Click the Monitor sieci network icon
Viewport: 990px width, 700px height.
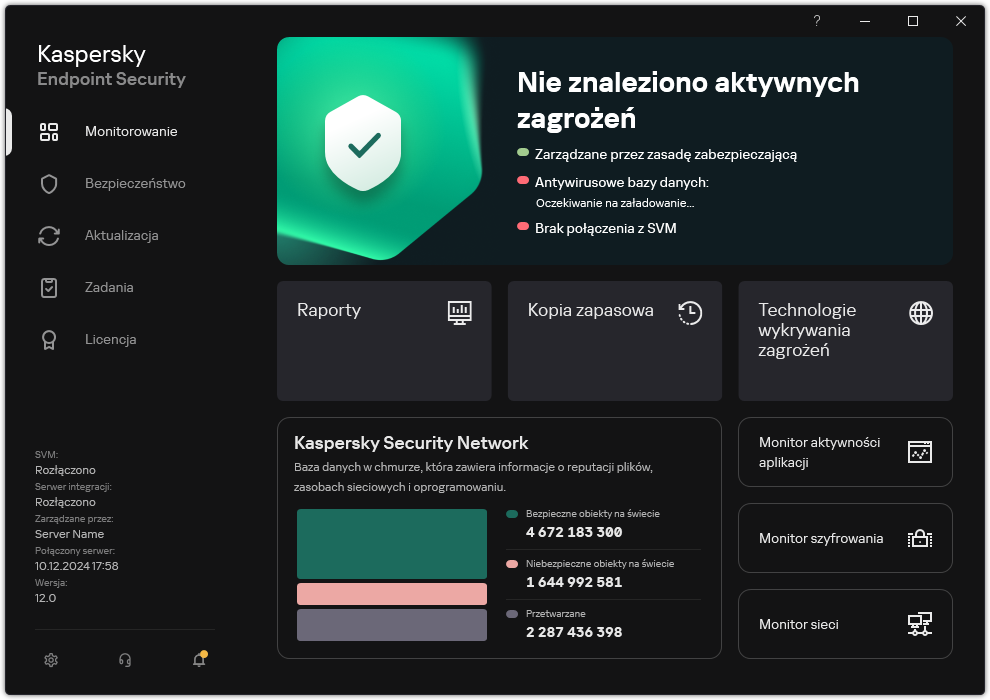pos(921,624)
